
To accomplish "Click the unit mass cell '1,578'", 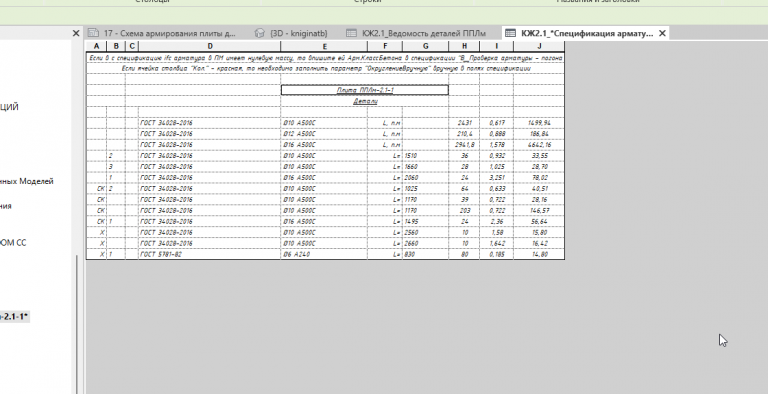I will (x=497, y=145).
